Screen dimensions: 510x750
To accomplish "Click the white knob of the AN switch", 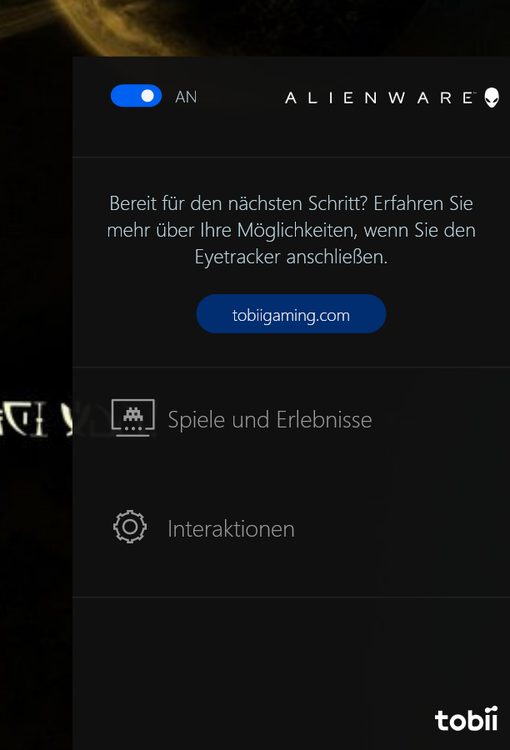I will (148, 96).
